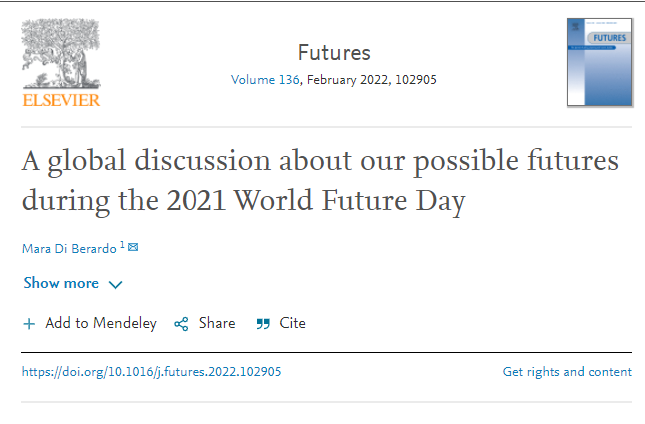Open Get rights and content
This screenshot has height=424, width=645.
(x=567, y=372)
